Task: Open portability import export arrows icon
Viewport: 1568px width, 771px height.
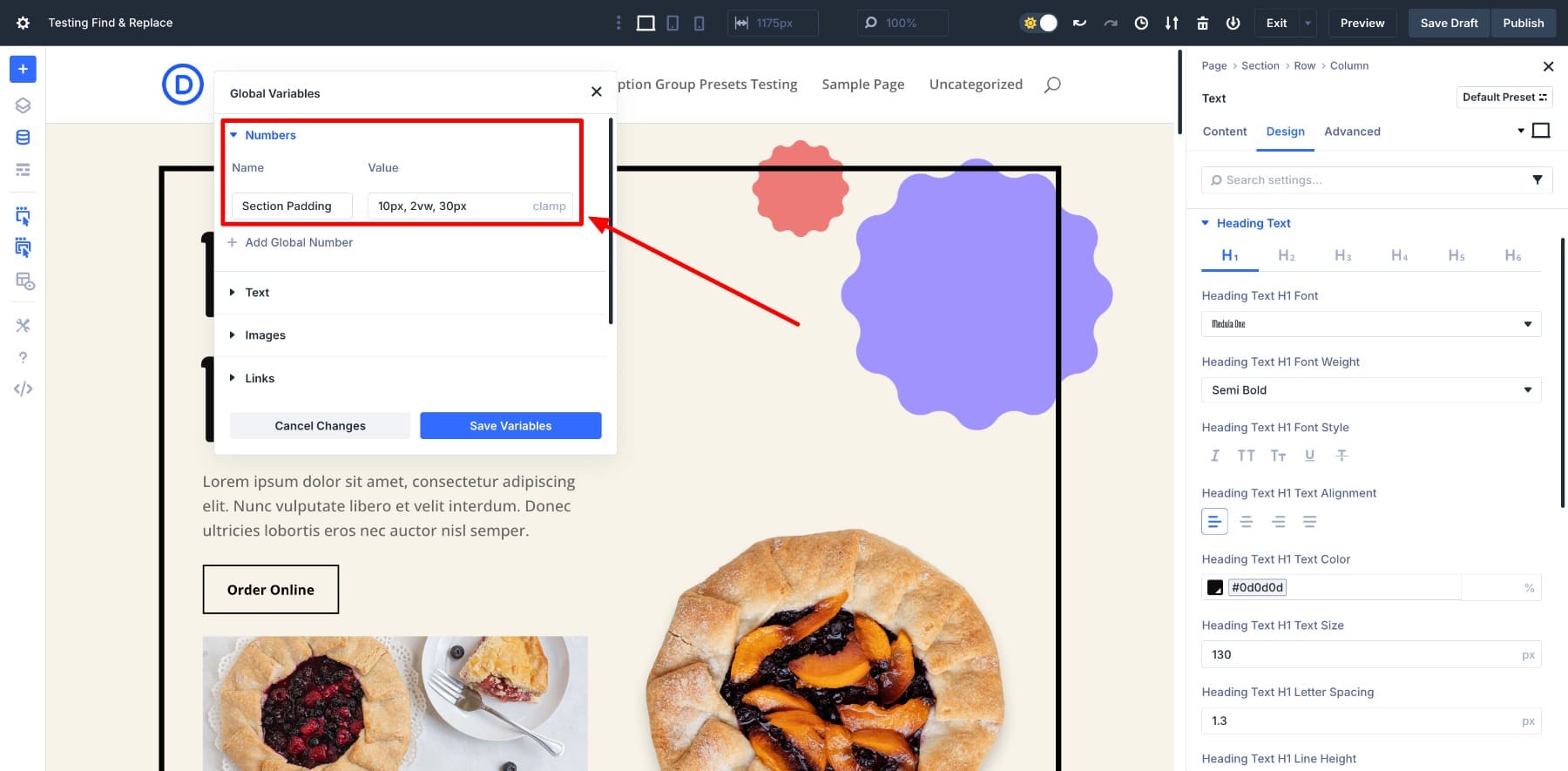Action: [1172, 23]
